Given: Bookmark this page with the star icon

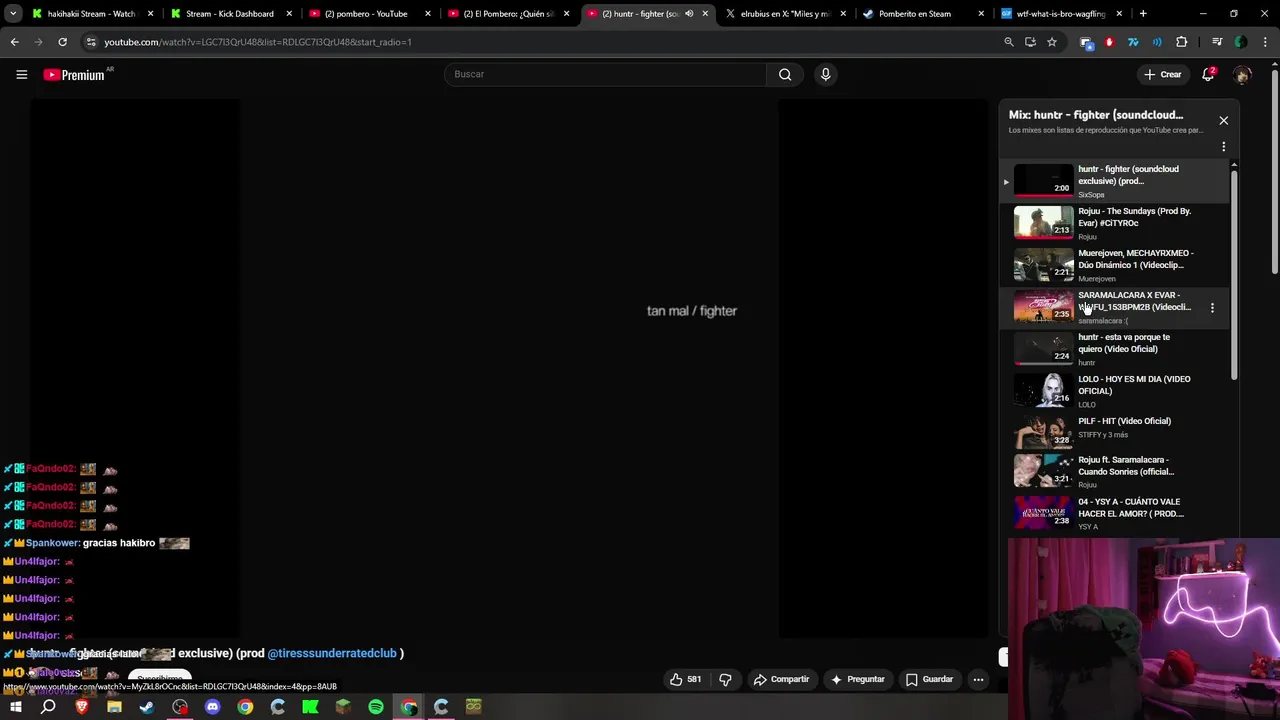Looking at the screenshot, I should click(1052, 42).
